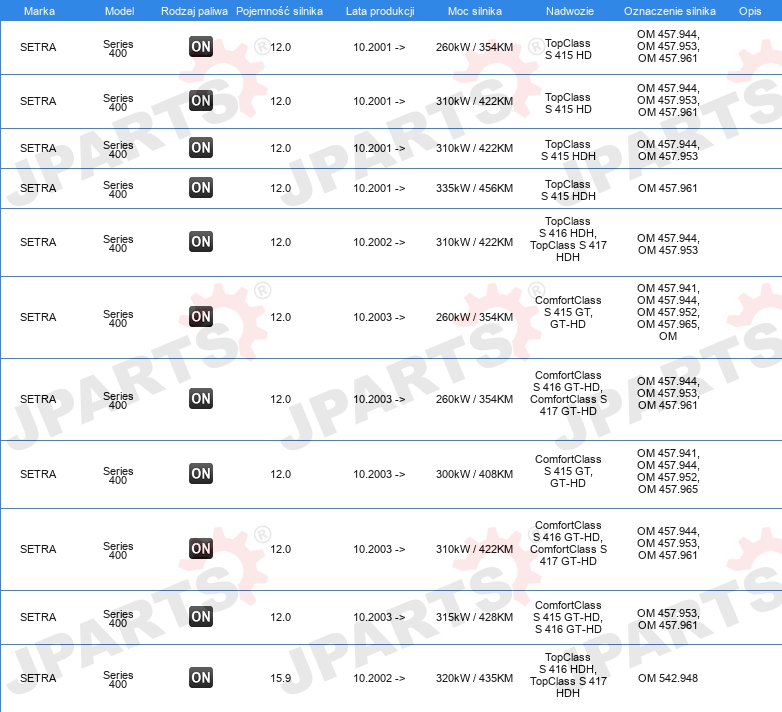This screenshot has height=712, width=782.
Task: Click the Pojemność silnika column header
Action: point(279,11)
